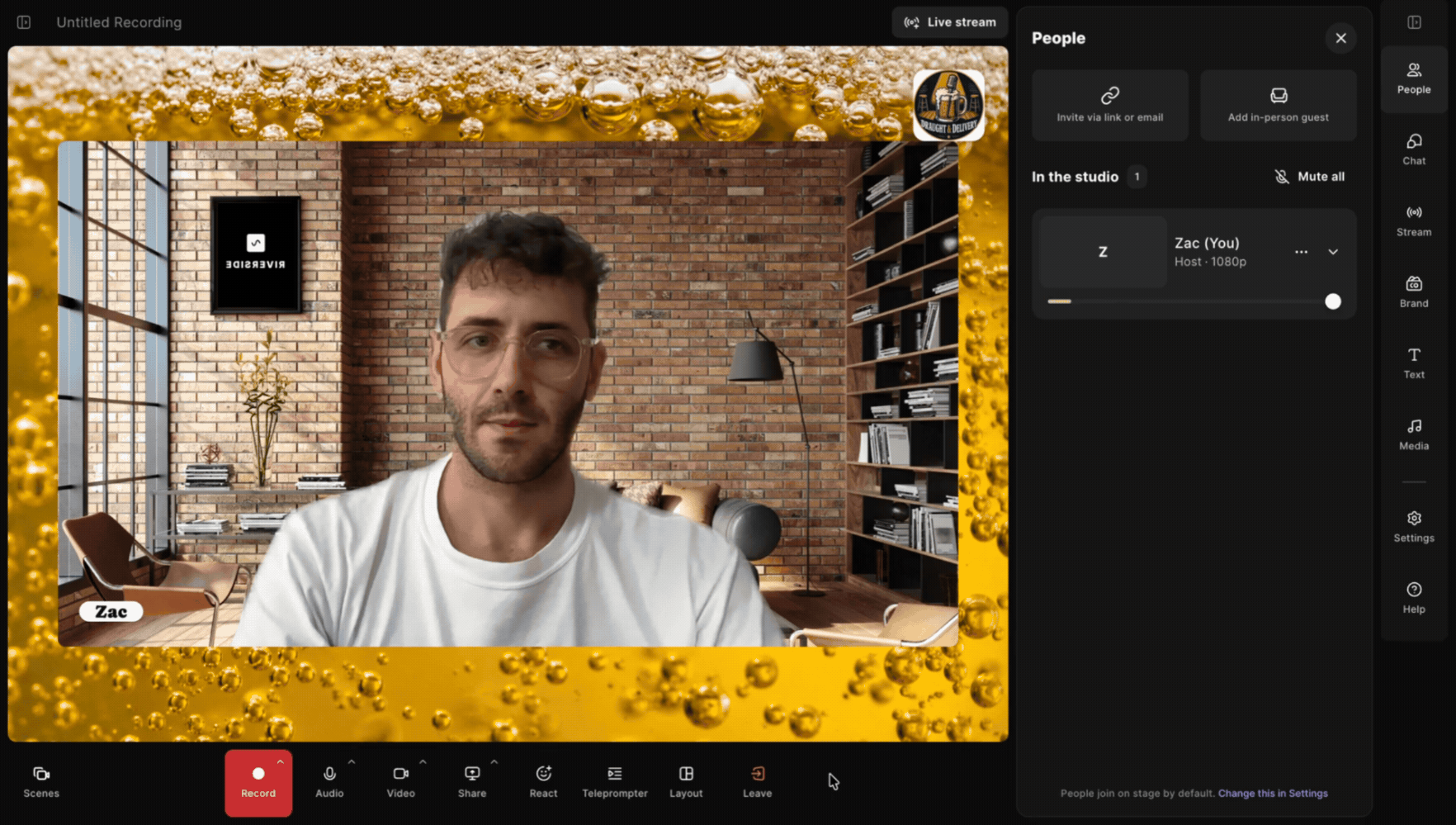1456x825 pixels.
Task: Select the Zac name label on video
Action: (111, 612)
